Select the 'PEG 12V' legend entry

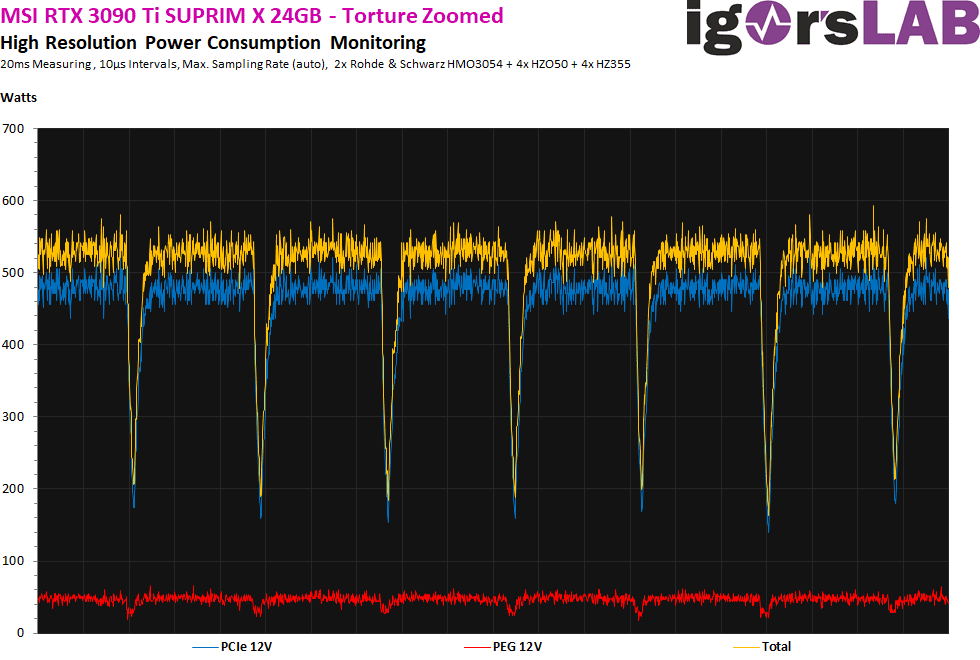tap(503, 647)
